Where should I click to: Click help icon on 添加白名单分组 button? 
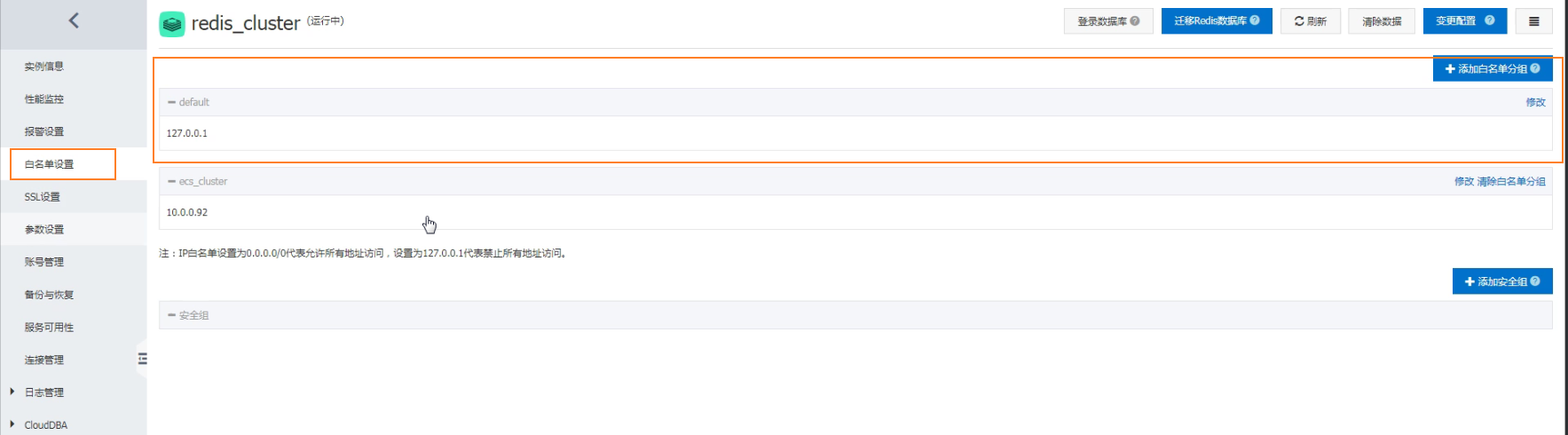coord(1535,68)
